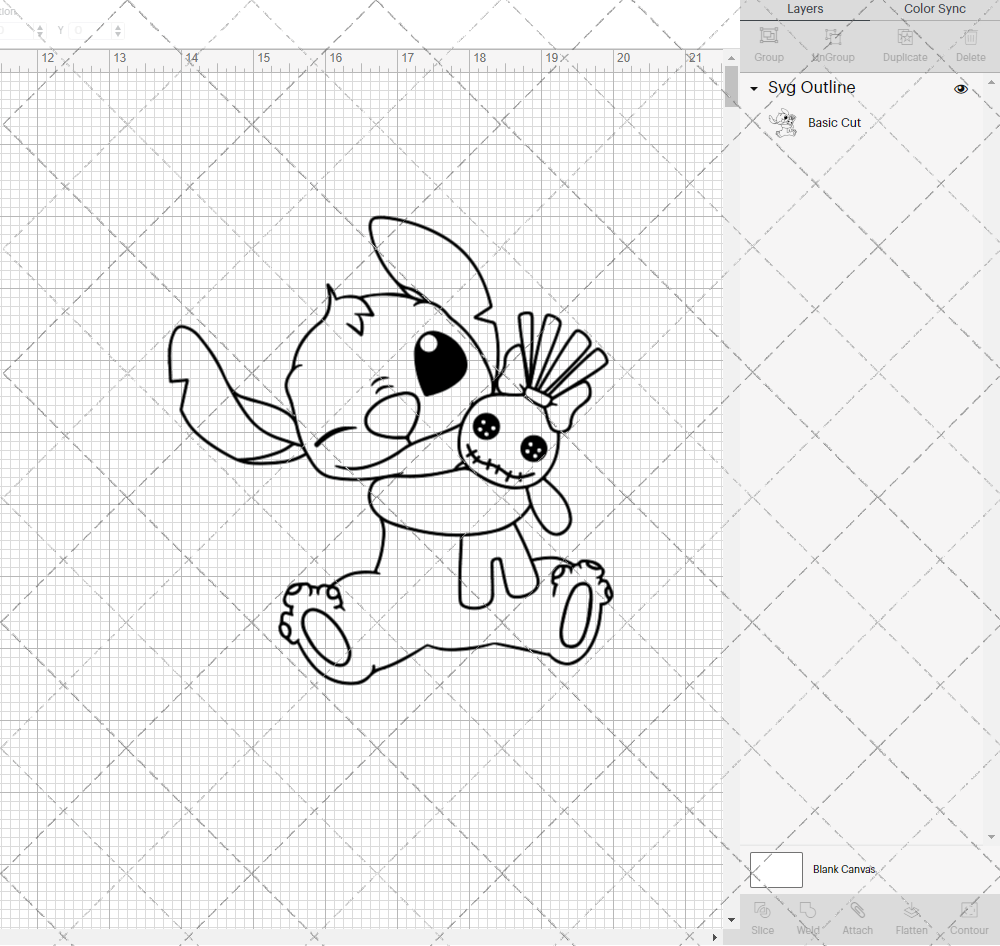Click the Basic Cut layer label
The width and height of the screenshot is (1000, 946).
(x=834, y=122)
